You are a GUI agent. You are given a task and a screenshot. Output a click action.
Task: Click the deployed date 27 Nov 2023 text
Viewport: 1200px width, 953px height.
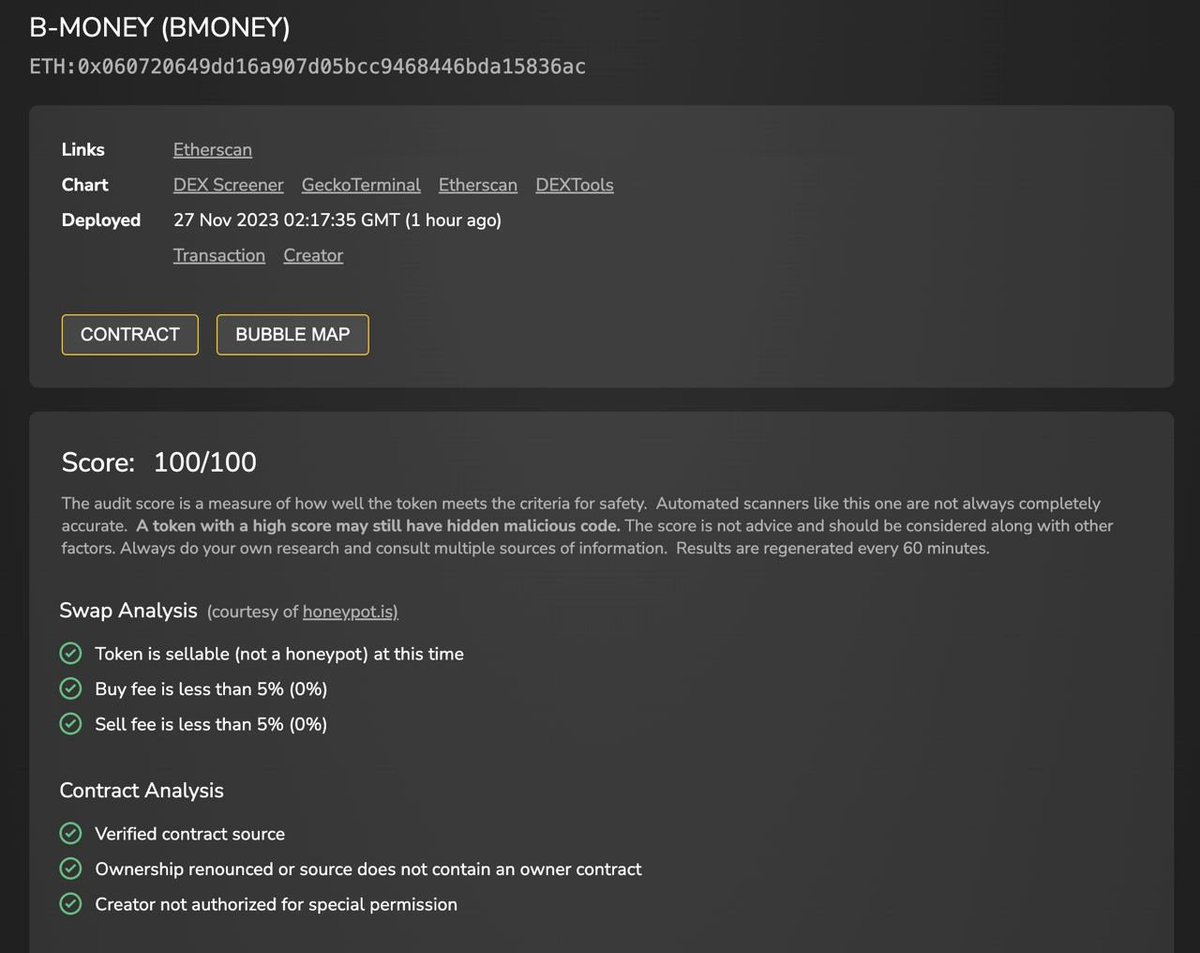337,220
